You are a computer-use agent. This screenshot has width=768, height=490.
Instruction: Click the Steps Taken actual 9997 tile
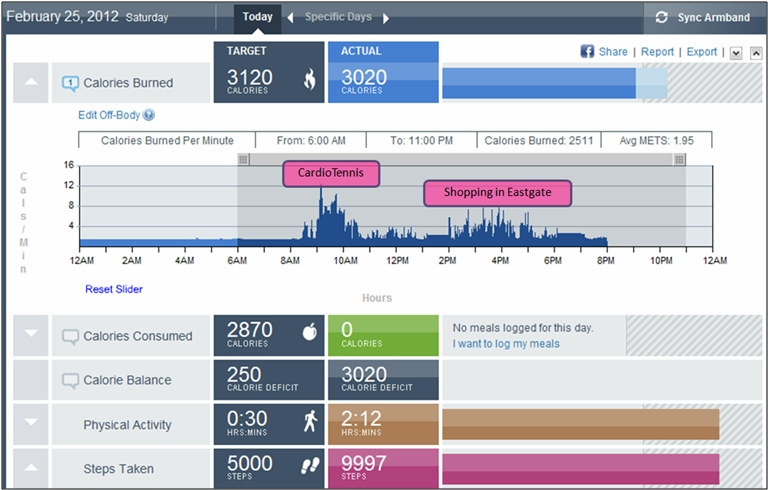(383, 468)
